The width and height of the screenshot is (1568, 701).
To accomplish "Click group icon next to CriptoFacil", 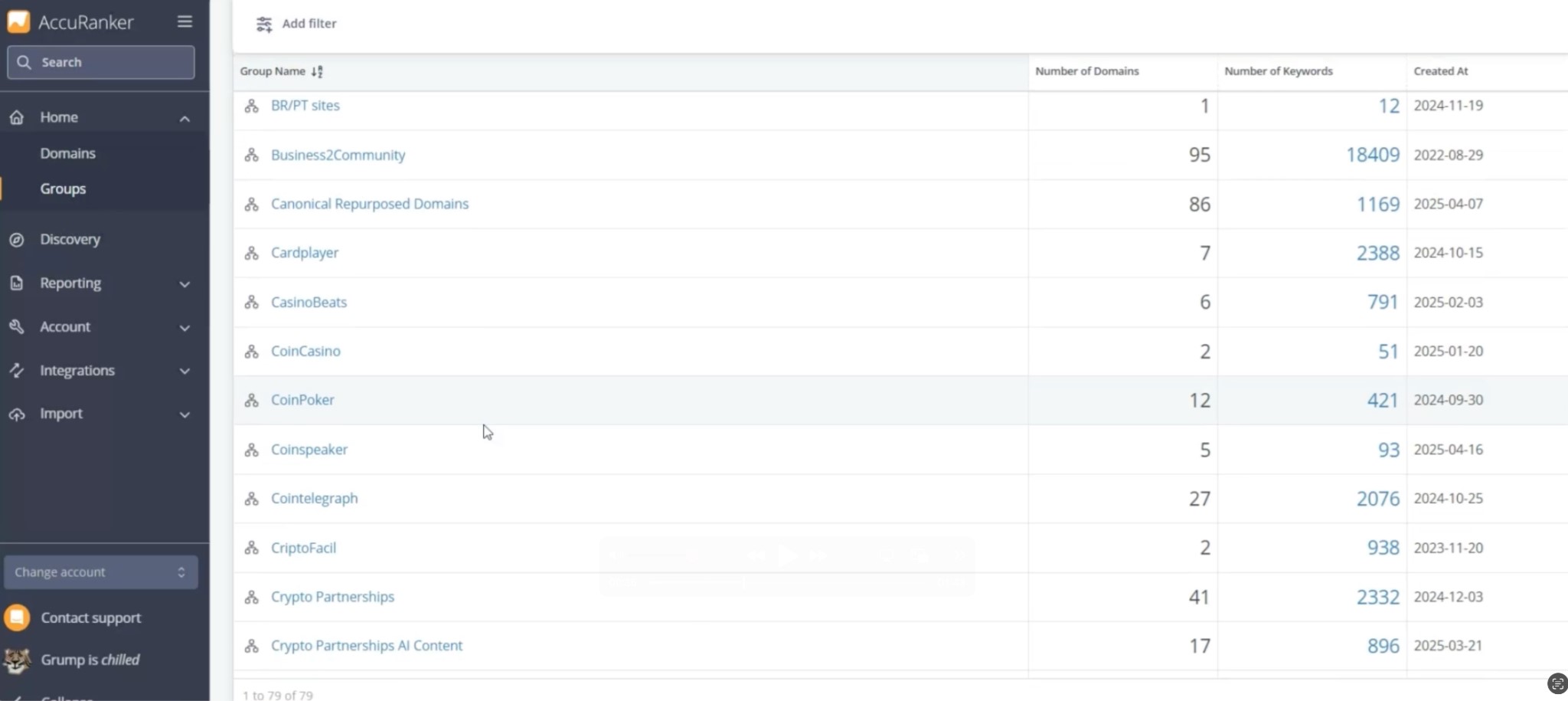I will pos(251,548).
